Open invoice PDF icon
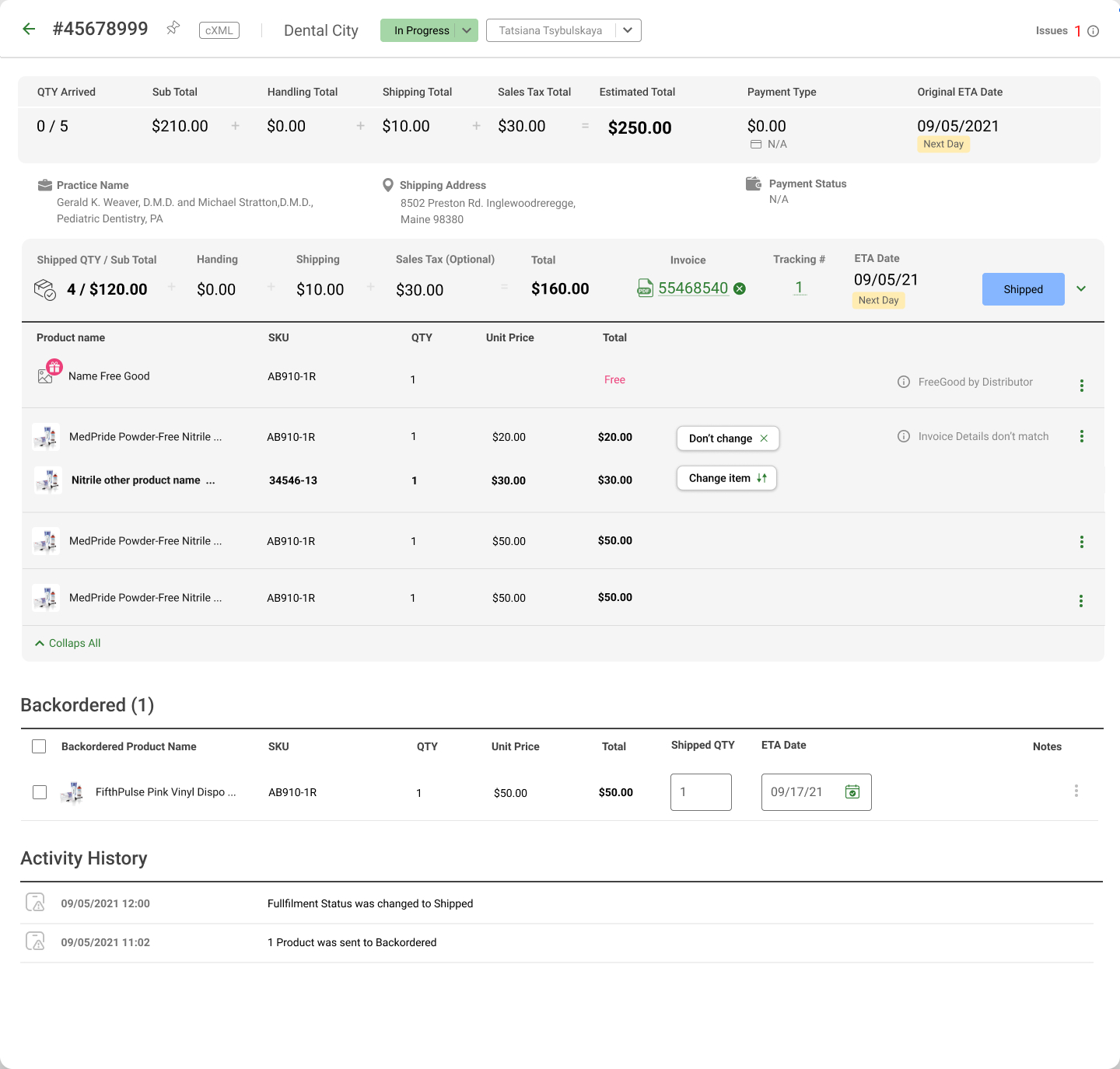Viewport: 1120px width, 1069px height. [x=645, y=288]
